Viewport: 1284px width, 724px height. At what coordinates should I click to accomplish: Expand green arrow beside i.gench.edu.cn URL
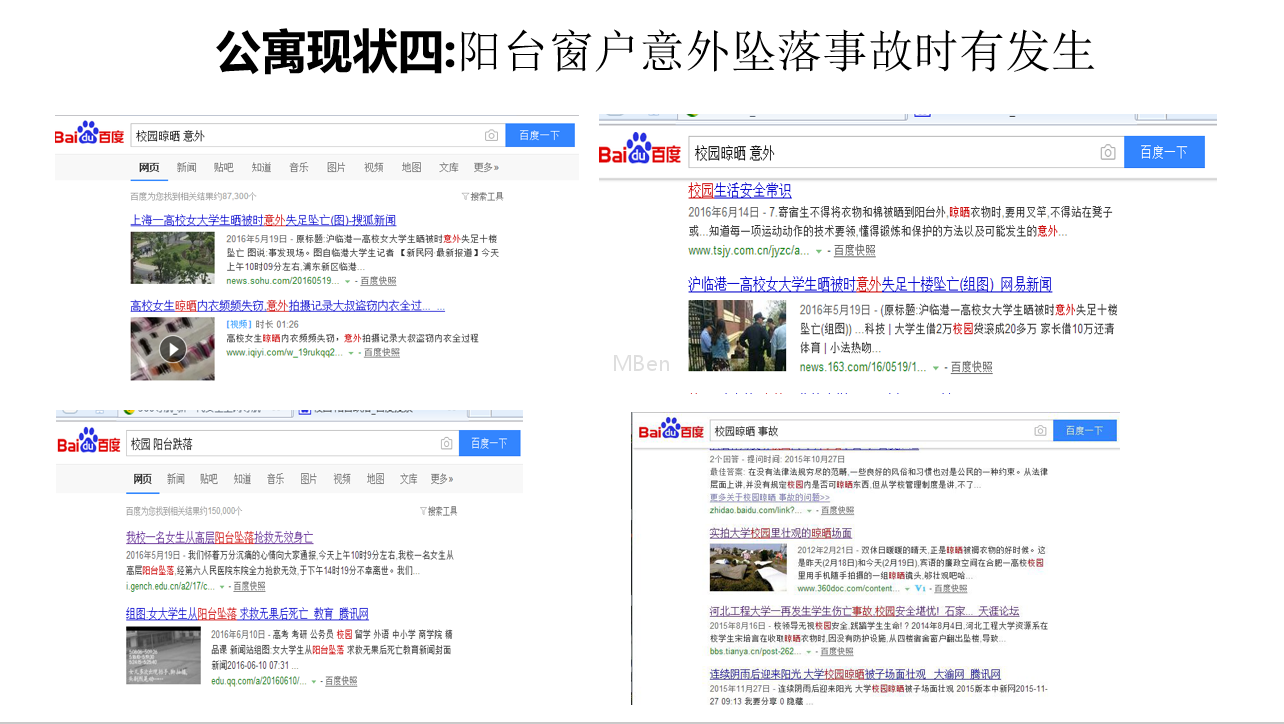pos(224,587)
